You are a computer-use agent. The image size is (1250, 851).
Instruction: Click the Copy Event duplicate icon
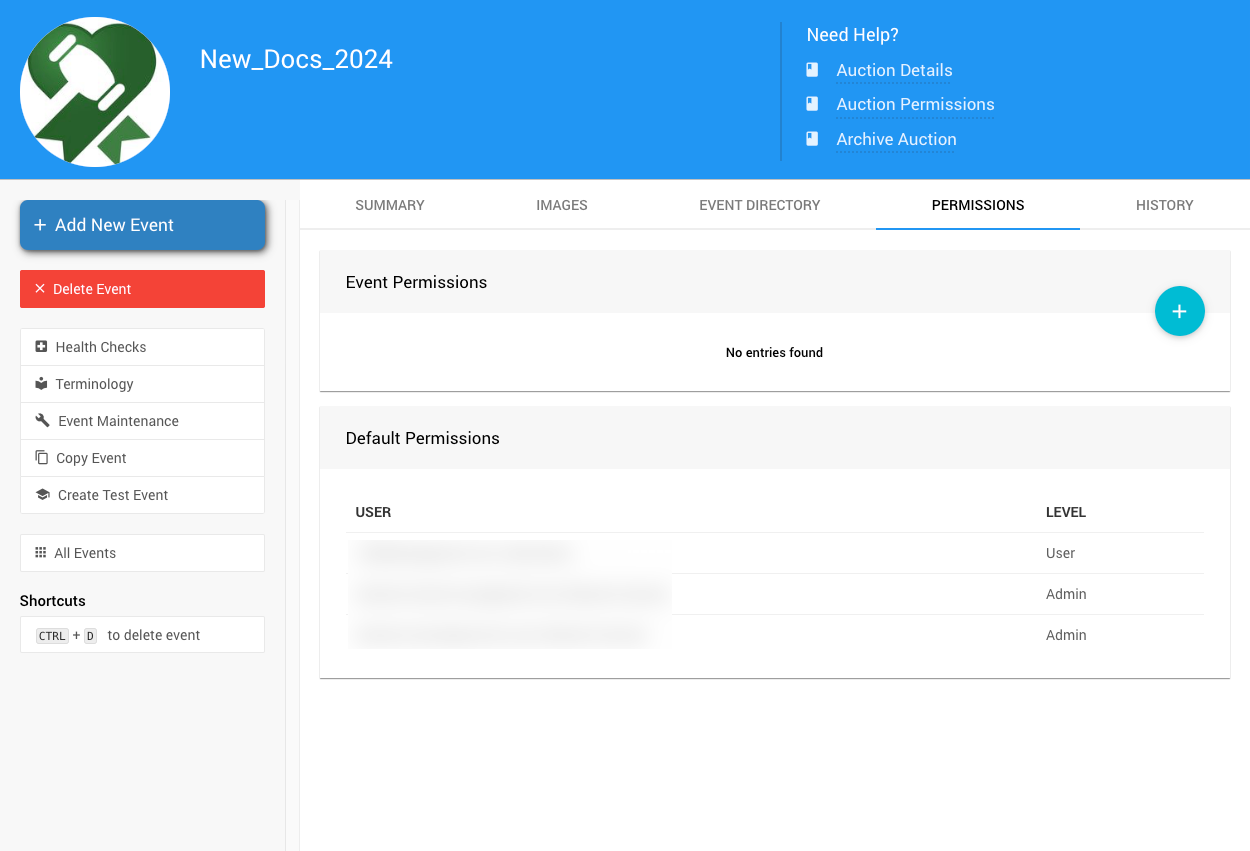(41, 458)
